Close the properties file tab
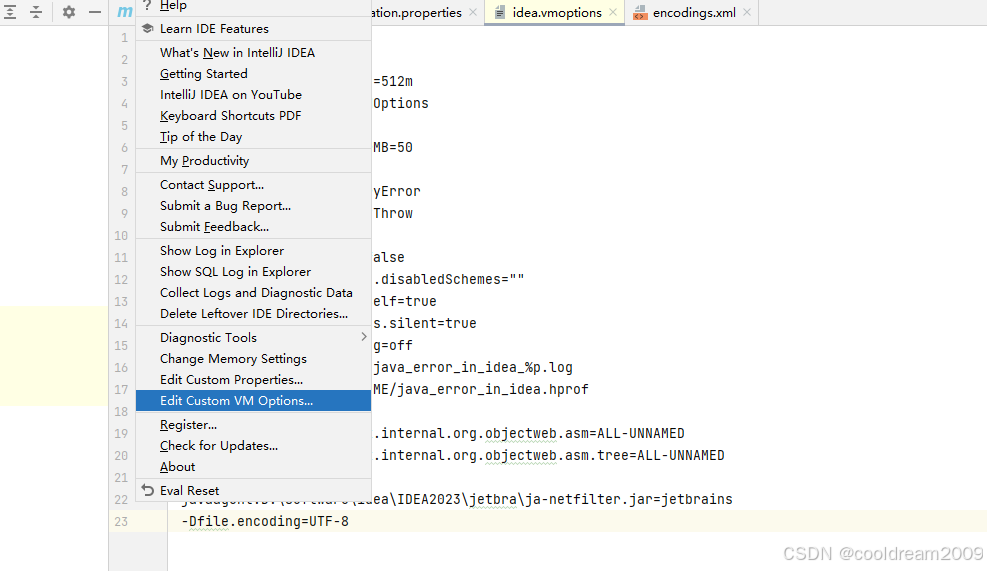 [x=473, y=13]
